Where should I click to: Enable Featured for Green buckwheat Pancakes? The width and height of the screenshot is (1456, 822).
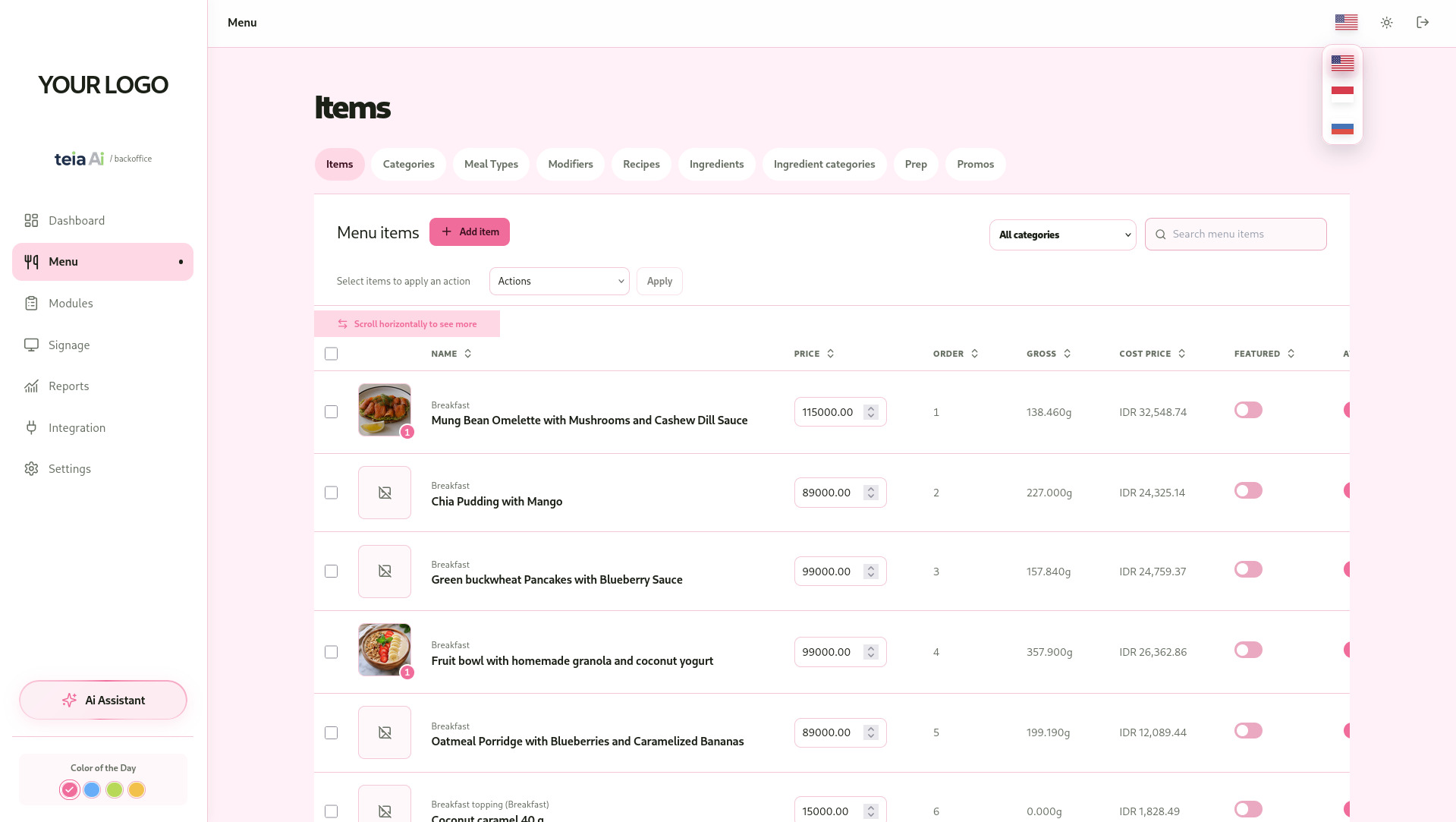pos(1248,569)
